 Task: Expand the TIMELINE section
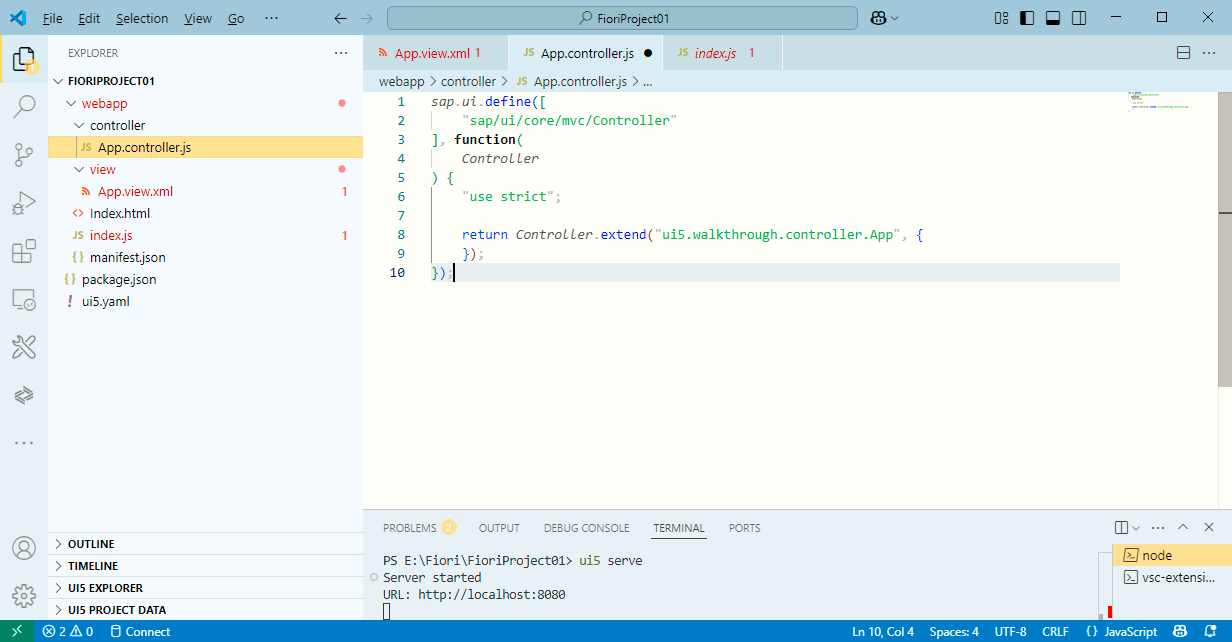(x=205, y=566)
